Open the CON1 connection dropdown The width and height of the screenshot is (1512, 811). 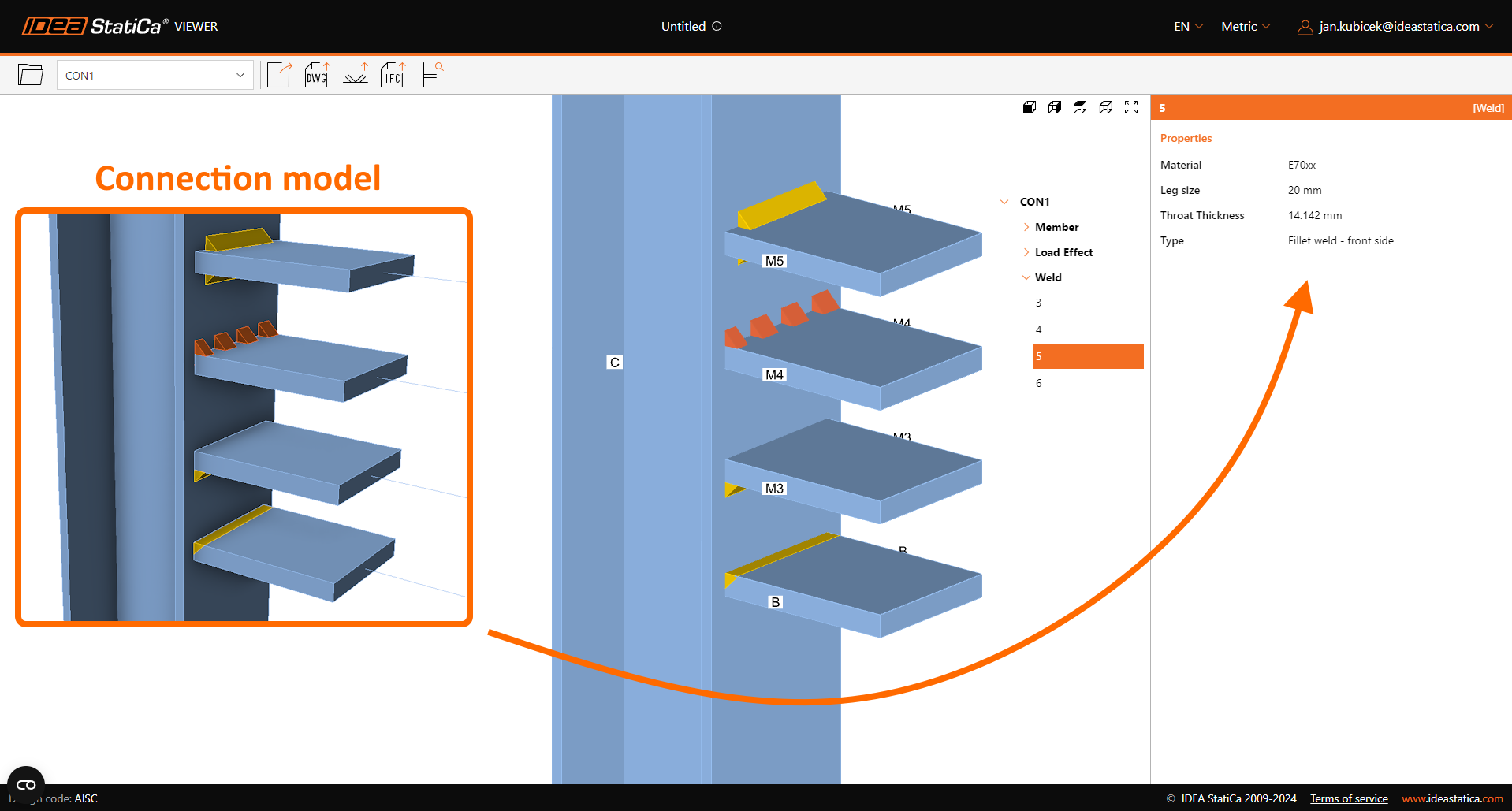click(155, 76)
